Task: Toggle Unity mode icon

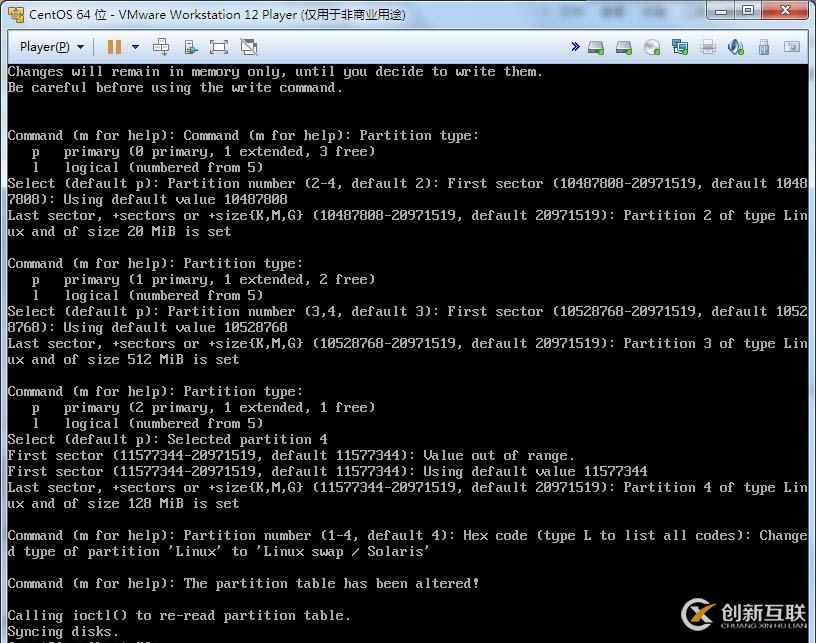Action: (x=249, y=47)
